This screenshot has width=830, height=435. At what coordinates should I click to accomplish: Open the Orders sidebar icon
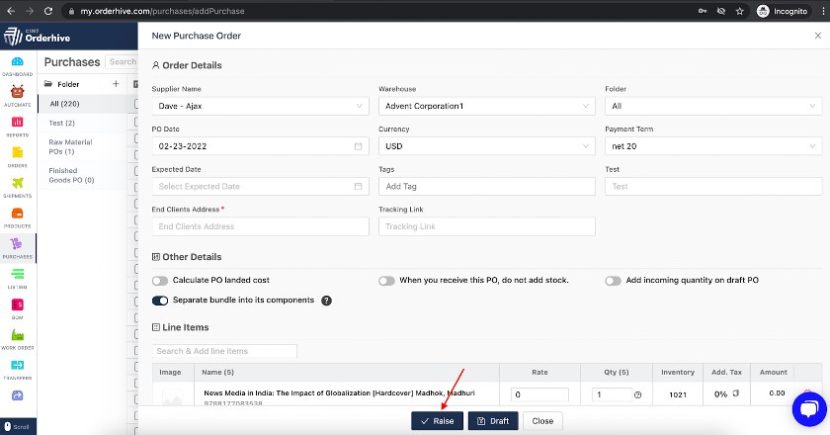point(17,156)
